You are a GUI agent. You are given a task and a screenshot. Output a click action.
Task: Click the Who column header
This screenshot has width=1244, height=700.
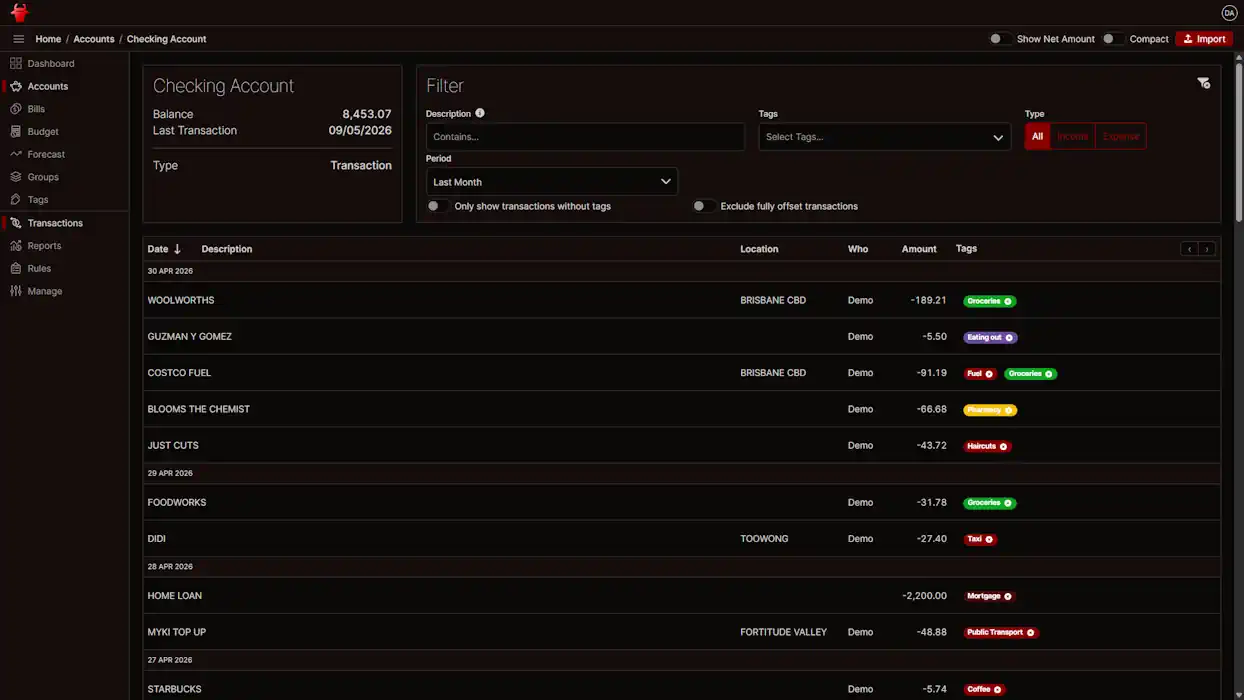point(858,249)
